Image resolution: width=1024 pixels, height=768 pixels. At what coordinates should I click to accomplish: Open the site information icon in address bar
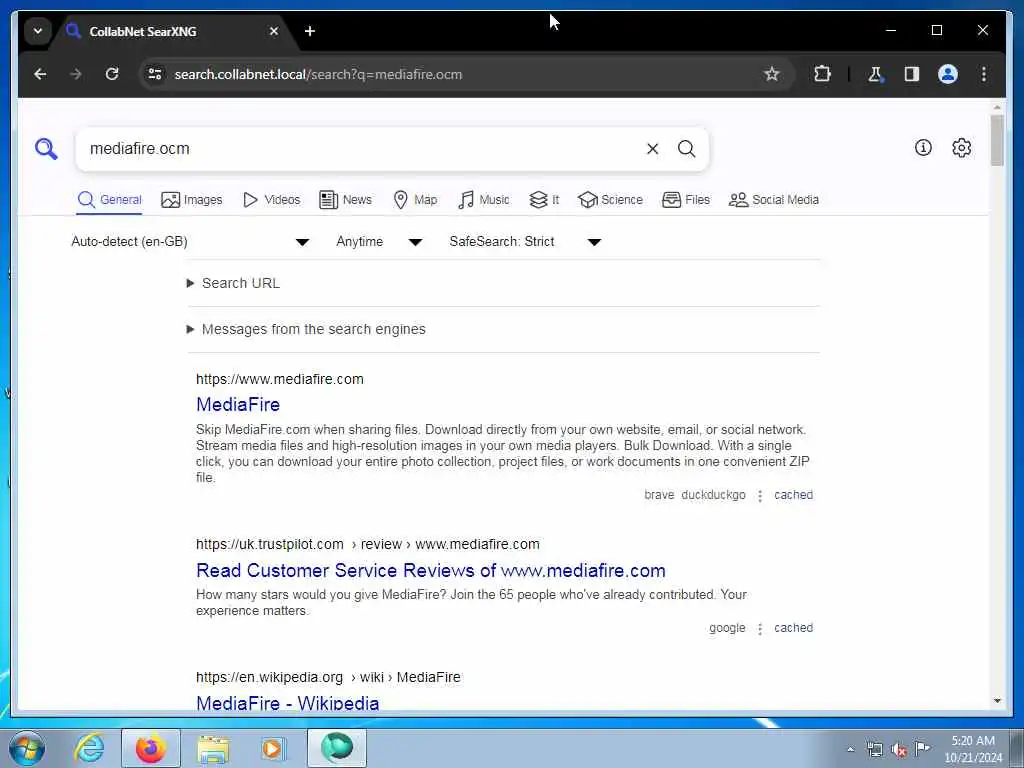(x=155, y=74)
